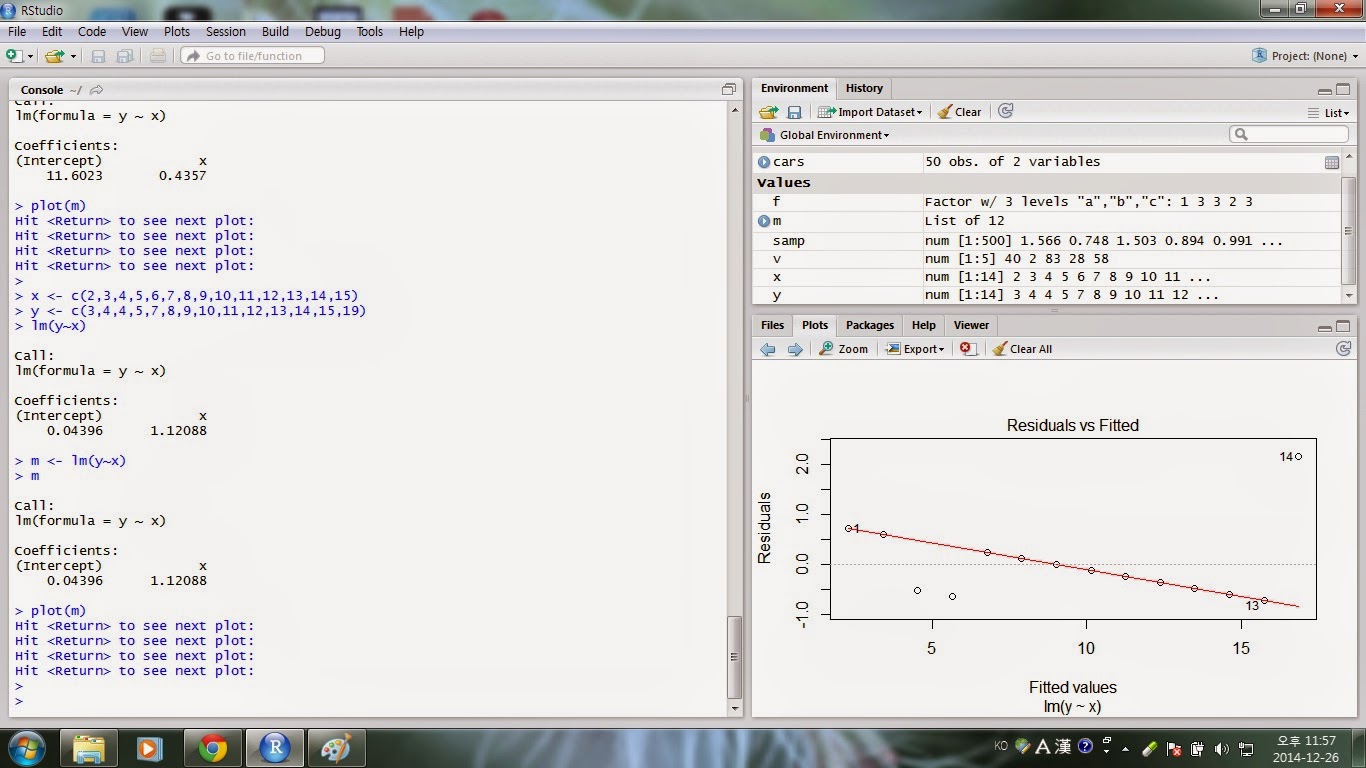Open a new file using the new document icon
The image size is (1366, 768).
pyautogui.click(x=14, y=56)
